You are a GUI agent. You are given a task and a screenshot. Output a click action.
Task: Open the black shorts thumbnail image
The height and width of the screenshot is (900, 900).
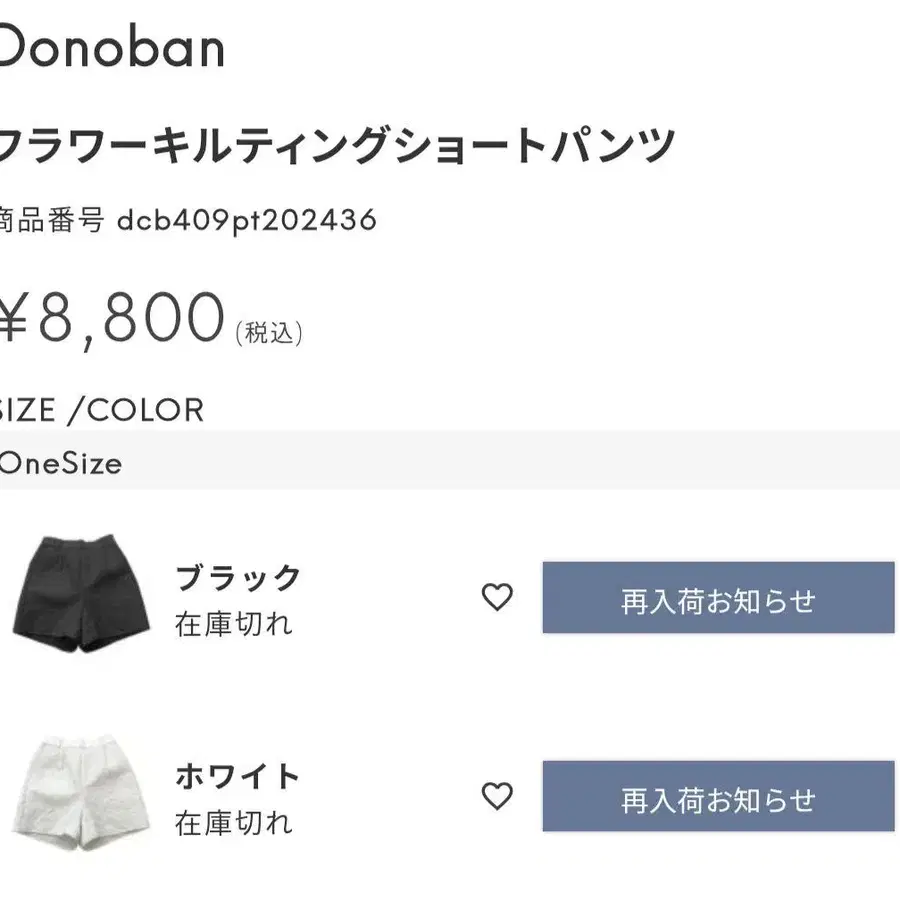point(83,595)
